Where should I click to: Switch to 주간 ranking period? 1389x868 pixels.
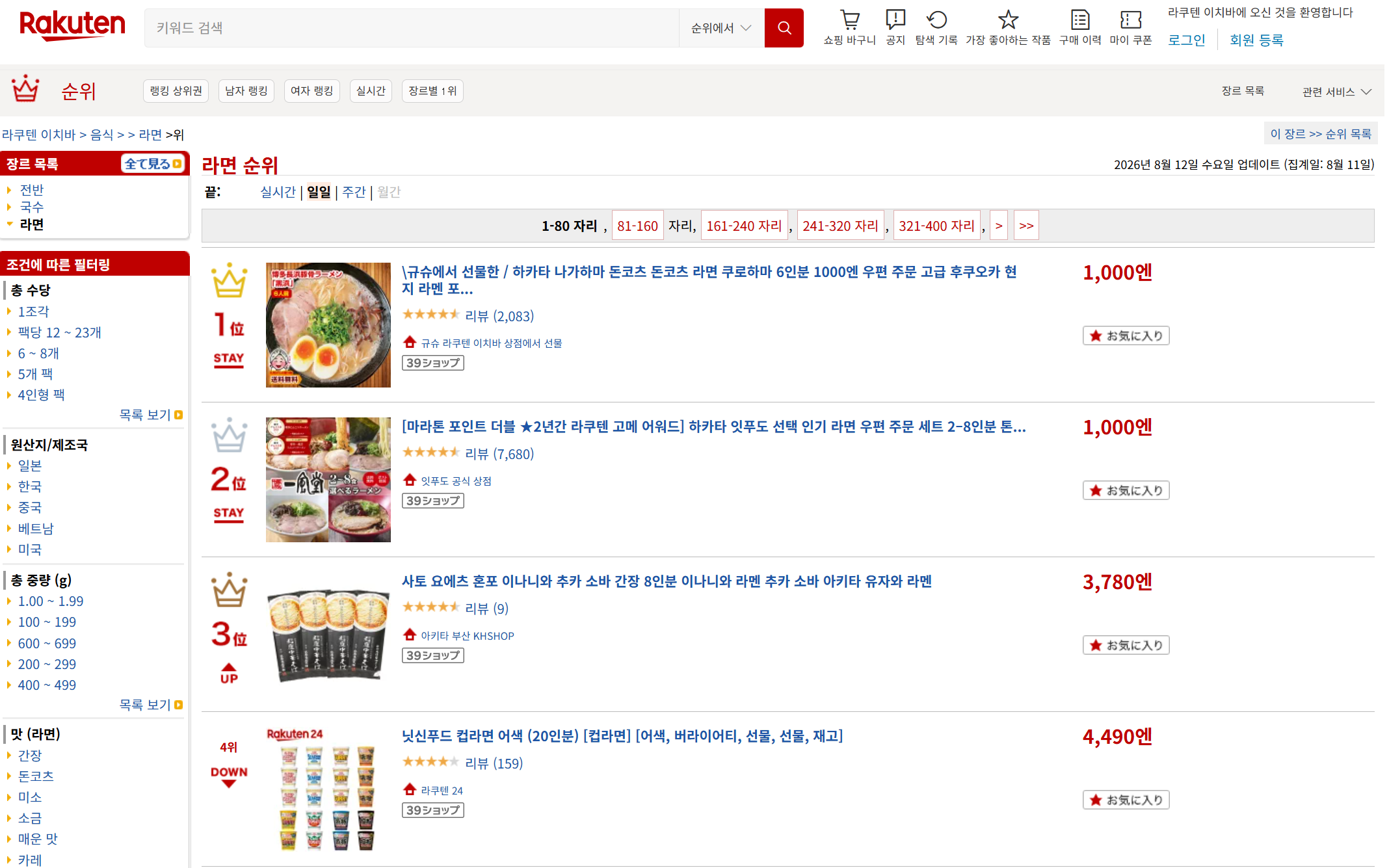354,192
